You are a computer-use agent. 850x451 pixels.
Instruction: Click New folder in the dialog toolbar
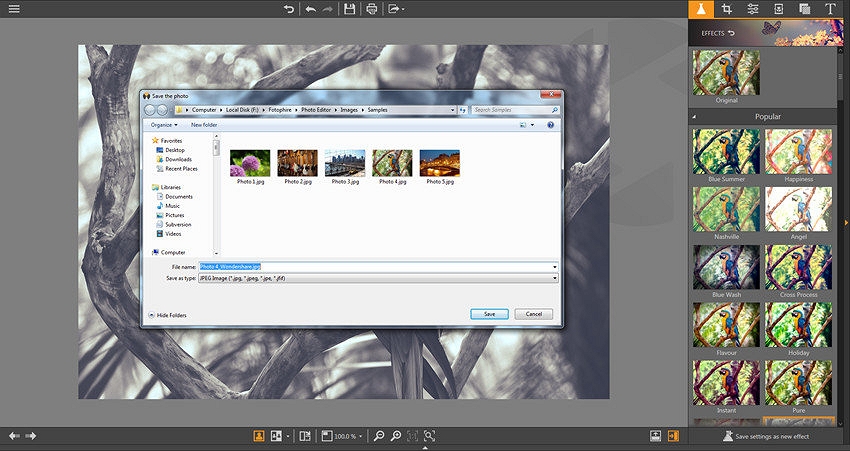click(x=204, y=125)
